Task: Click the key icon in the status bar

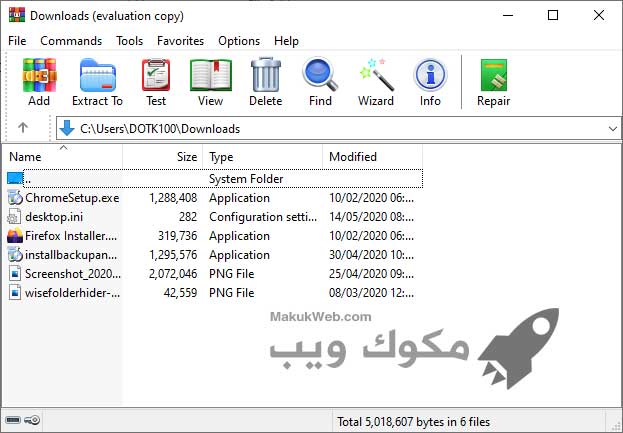Action: [32, 420]
